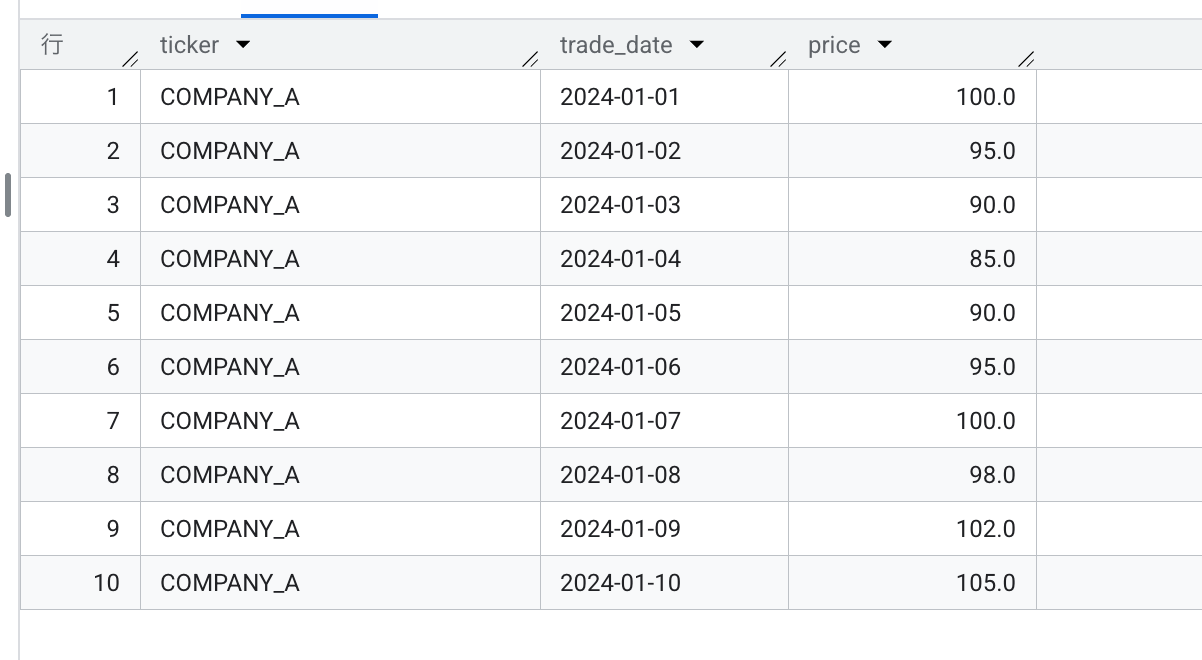Image resolution: width=1202 pixels, height=660 pixels.
Task: Click the 行 row-number header
Action: pyautogui.click(x=54, y=44)
